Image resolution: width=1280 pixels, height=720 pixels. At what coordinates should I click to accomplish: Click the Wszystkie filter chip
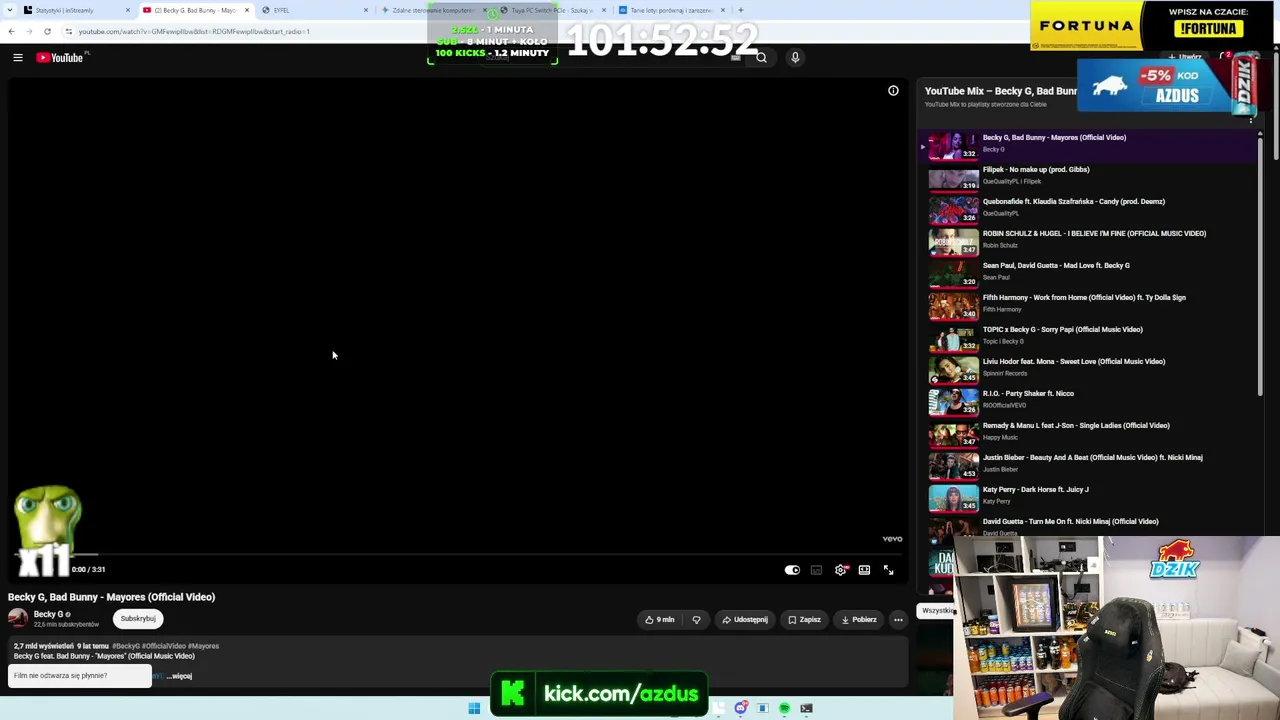[x=936, y=611]
